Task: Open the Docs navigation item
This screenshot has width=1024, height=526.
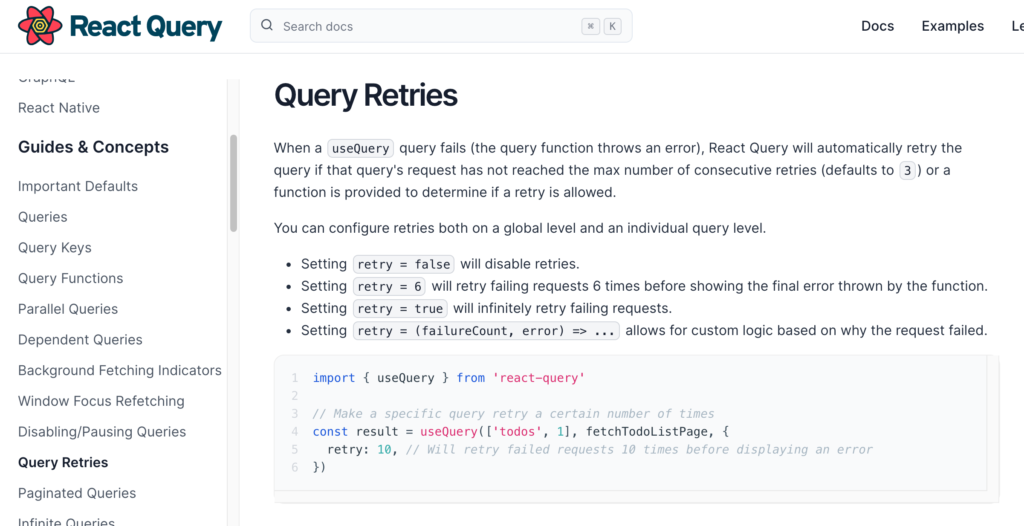Action: point(878,26)
